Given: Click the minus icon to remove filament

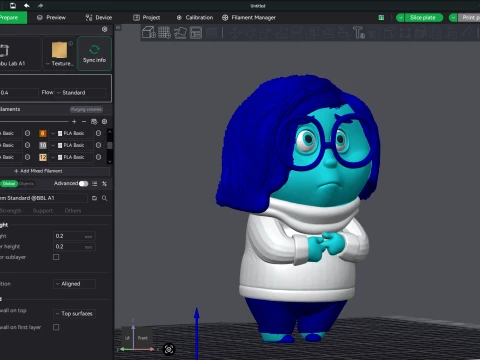Looking at the screenshot, I should click(84, 122).
